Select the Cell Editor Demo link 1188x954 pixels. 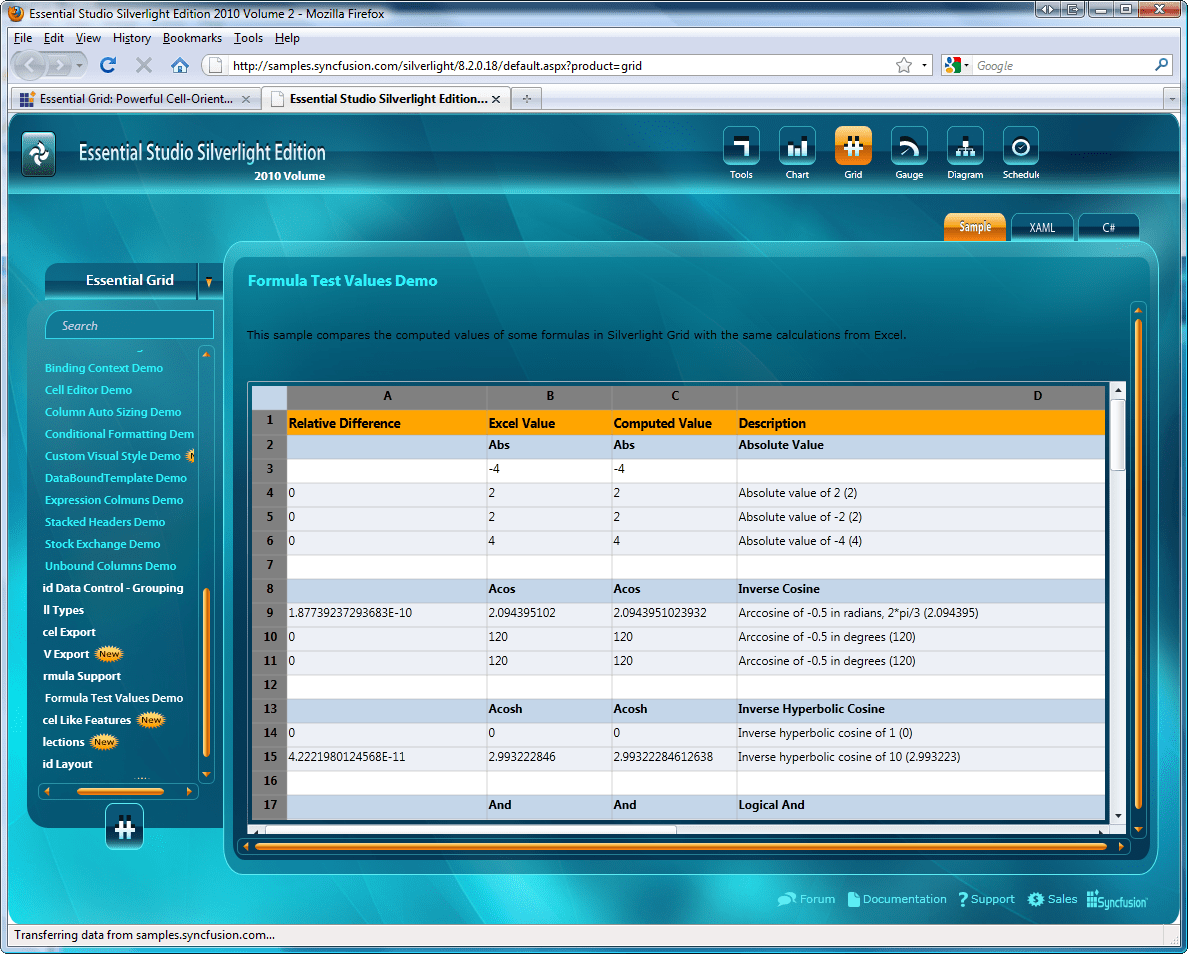click(x=88, y=389)
